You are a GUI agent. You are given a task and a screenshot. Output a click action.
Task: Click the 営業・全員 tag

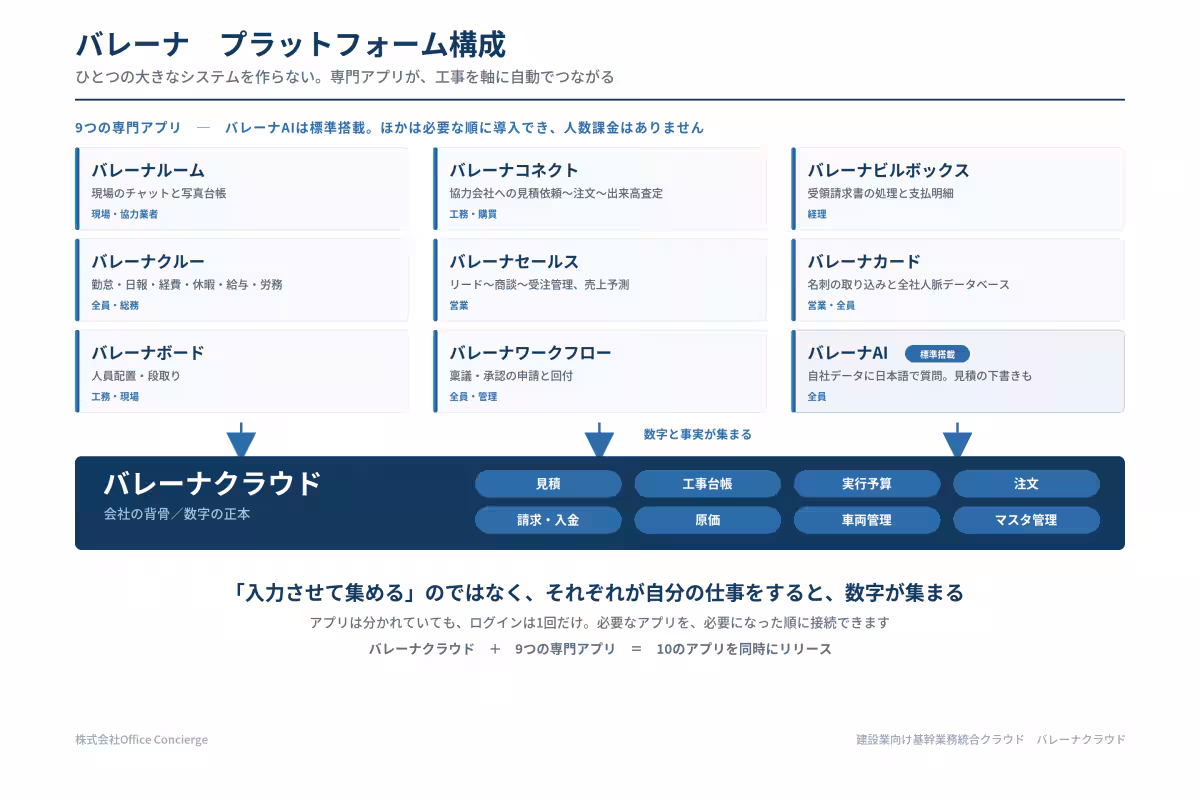click(831, 305)
